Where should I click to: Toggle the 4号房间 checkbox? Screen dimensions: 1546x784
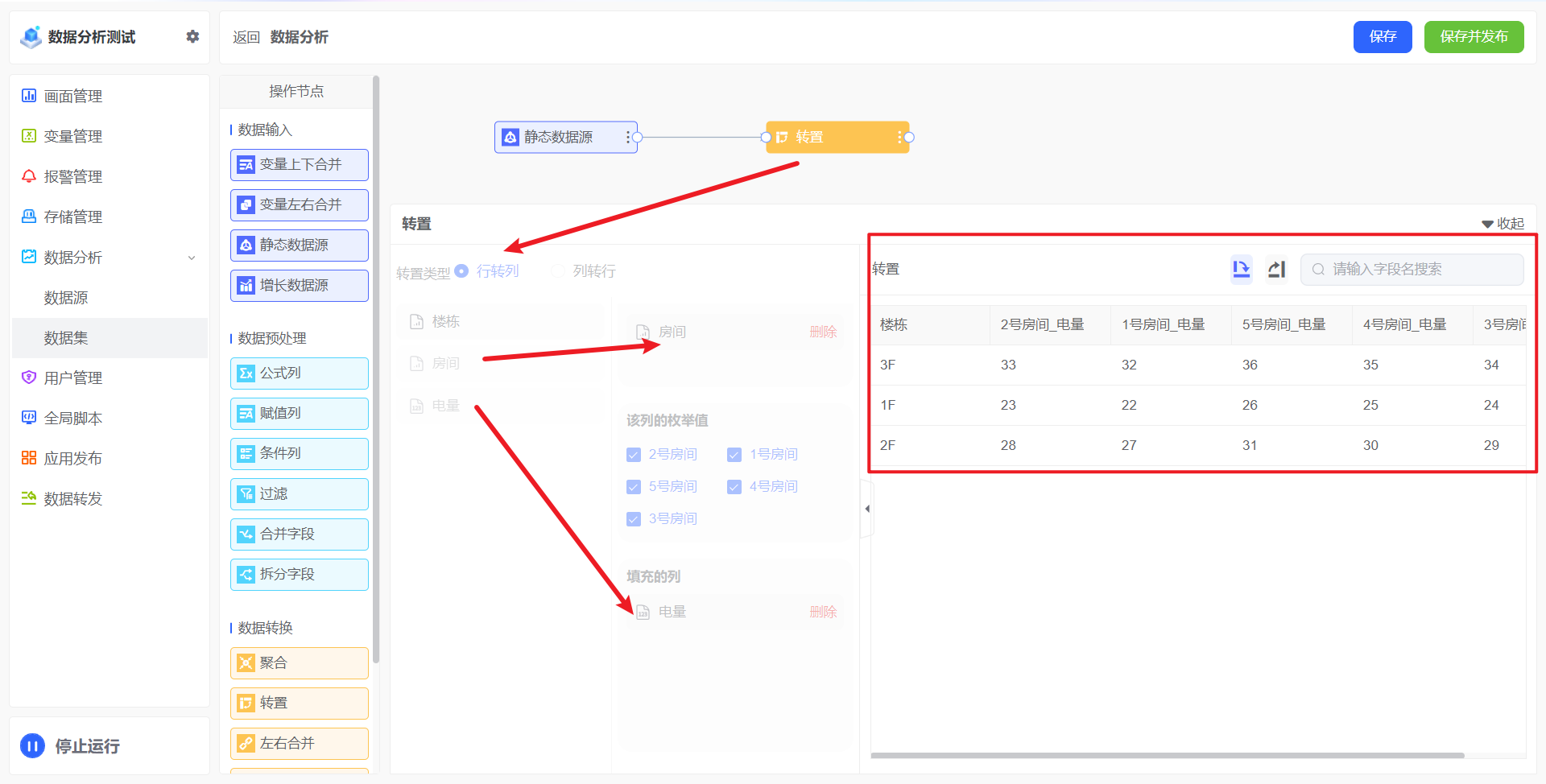pyautogui.click(x=734, y=487)
